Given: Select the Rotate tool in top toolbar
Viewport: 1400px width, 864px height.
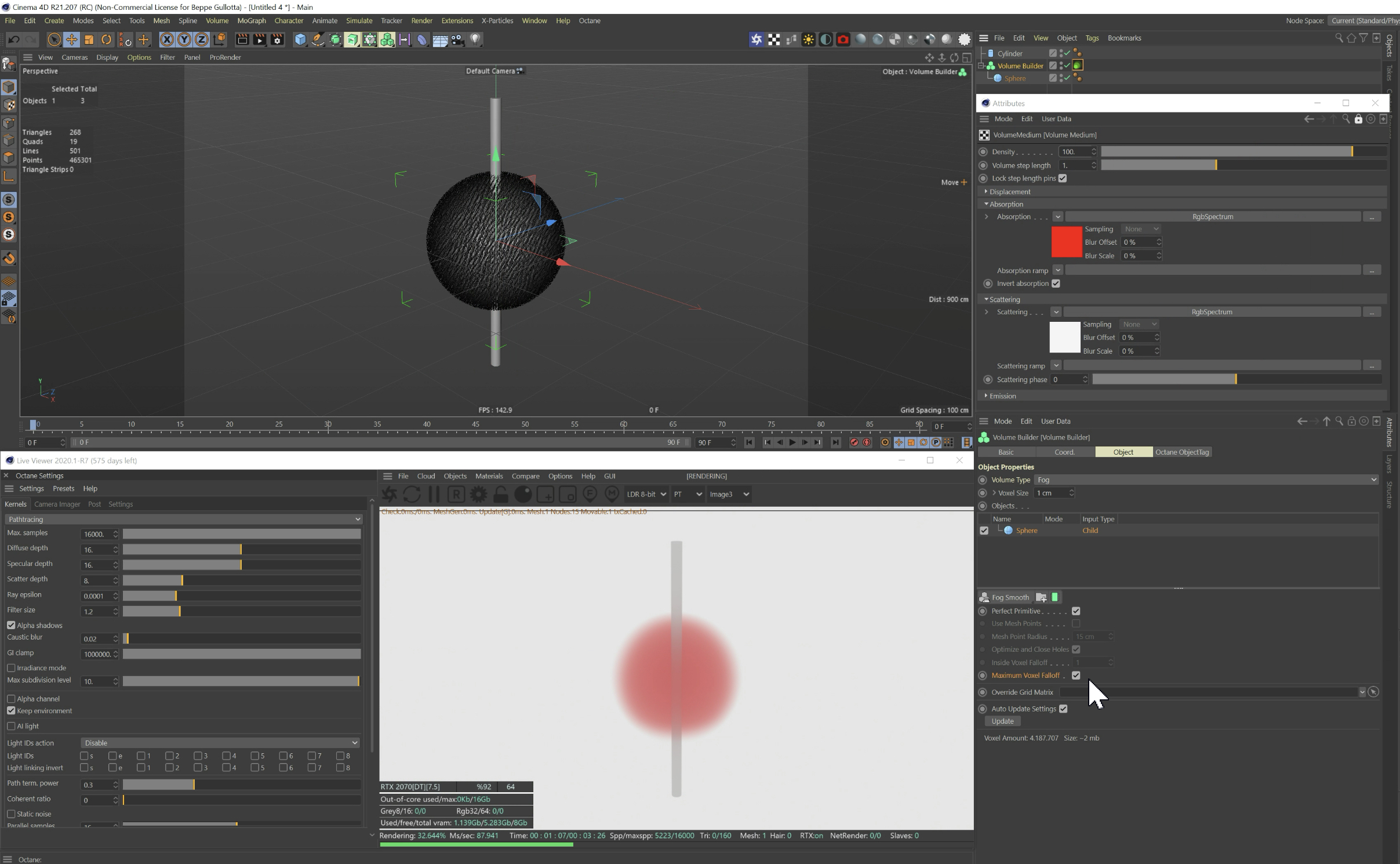Looking at the screenshot, I should [106, 39].
